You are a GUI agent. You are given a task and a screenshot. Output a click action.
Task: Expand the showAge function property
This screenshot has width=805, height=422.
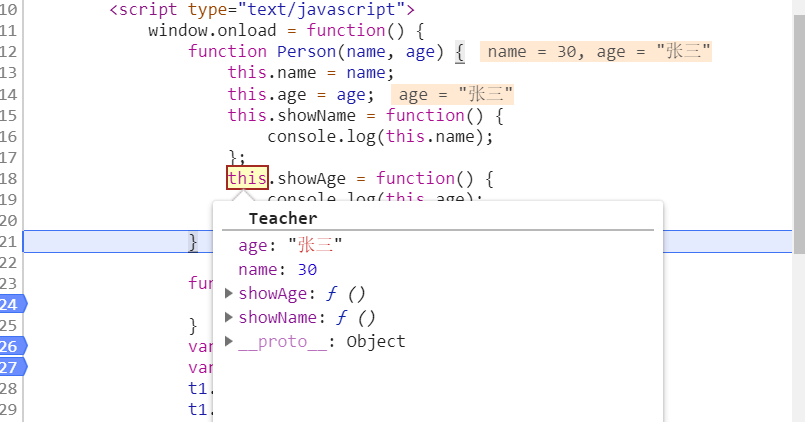pyautogui.click(x=230, y=293)
